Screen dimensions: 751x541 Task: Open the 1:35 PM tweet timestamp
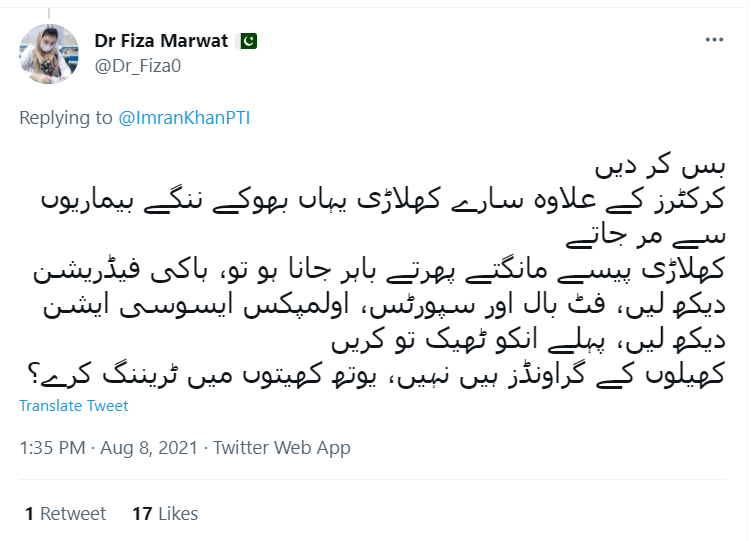tap(51, 448)
